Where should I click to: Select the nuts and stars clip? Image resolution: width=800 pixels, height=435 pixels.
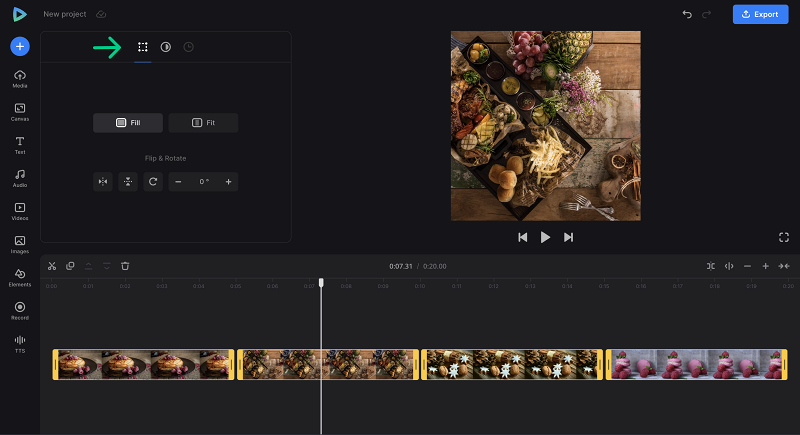[512, 365]
